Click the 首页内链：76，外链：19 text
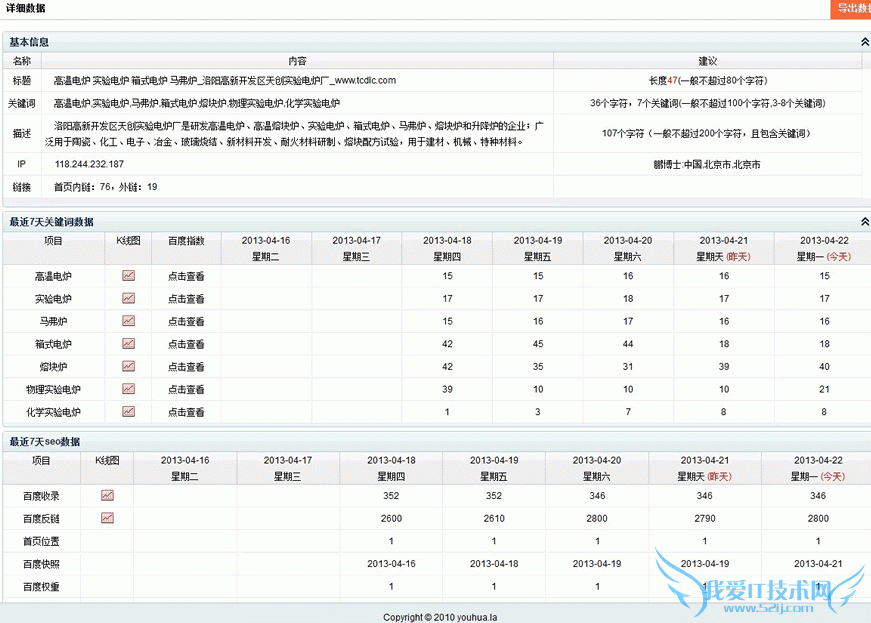The height and width of the screenshot is (623, 871). [x=106, y=187]
